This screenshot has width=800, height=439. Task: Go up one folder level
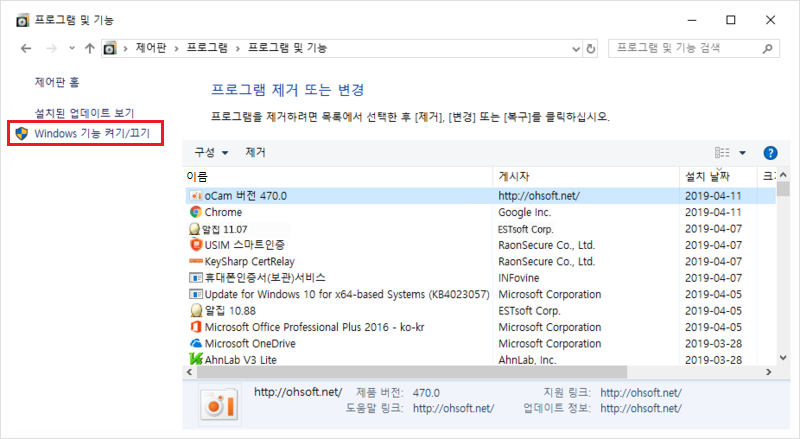90,48
